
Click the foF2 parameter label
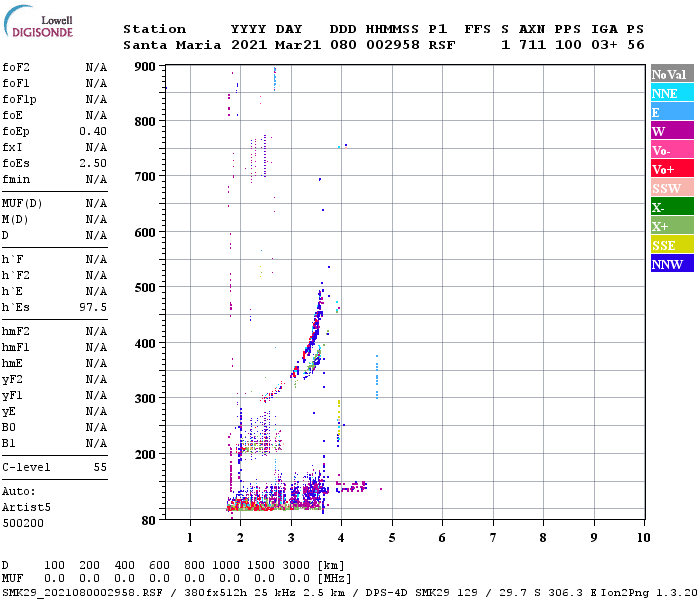pyautogui.click(x=16, y=67)
